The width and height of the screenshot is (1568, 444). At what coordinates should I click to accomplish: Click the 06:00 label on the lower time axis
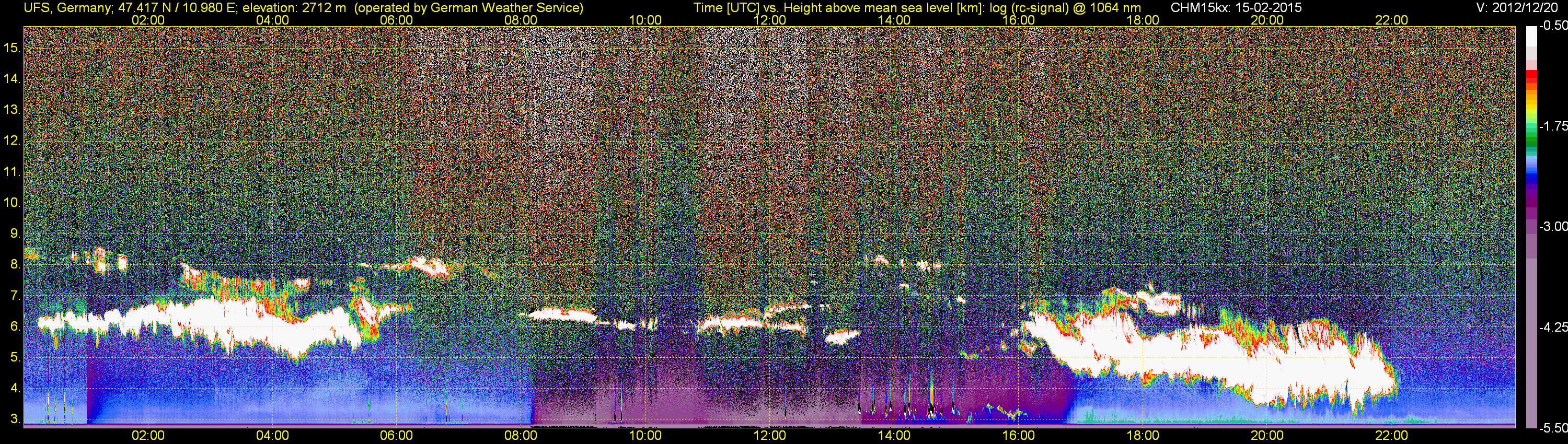point(396,436)
